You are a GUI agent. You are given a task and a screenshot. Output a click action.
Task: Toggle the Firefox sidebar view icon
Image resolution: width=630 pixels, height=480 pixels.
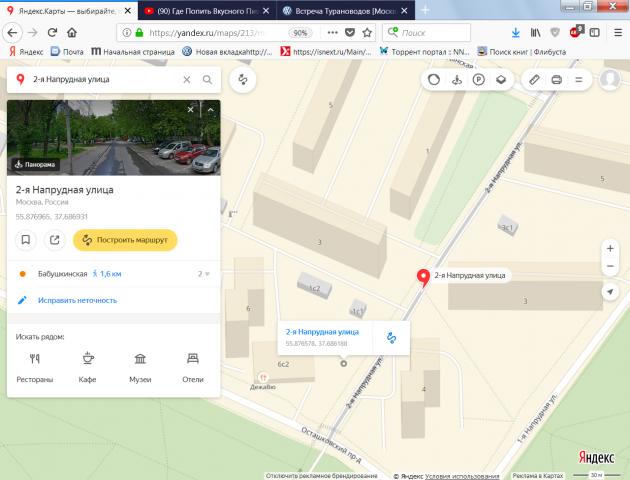[595, 33]
